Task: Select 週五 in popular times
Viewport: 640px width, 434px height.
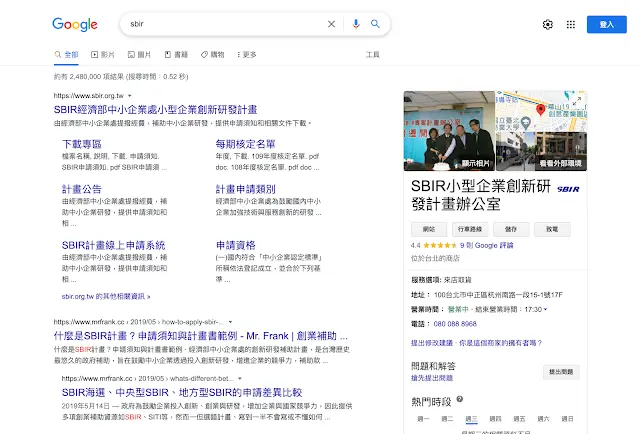Action: 519,419
